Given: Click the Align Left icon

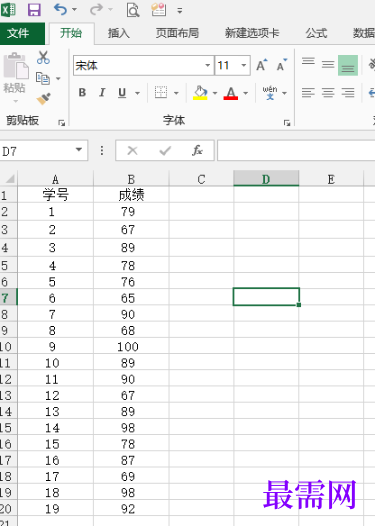Looking at the screenshot, I should pos(308,92).
